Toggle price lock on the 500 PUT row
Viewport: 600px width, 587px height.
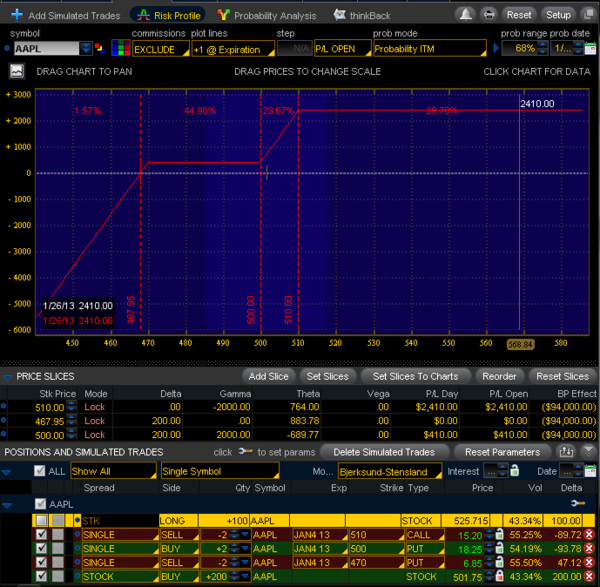pos(499,548)
